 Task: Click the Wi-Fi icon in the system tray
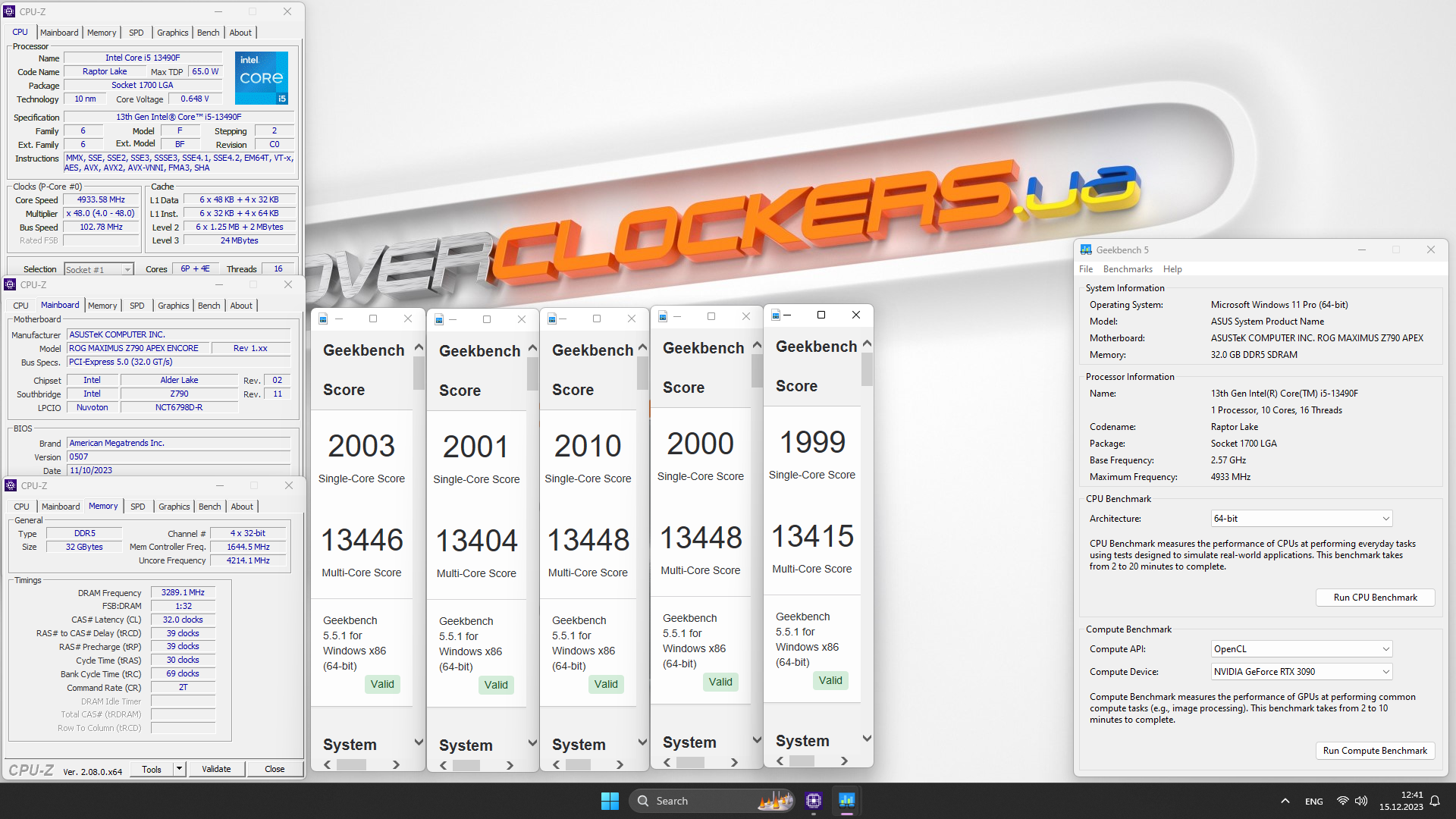(x=1342, y=800)
